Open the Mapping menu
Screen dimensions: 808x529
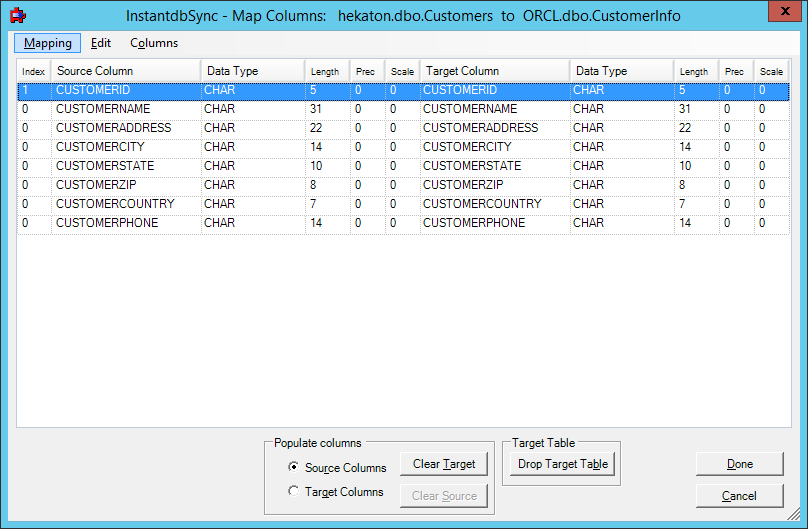[x=47, y=43]
